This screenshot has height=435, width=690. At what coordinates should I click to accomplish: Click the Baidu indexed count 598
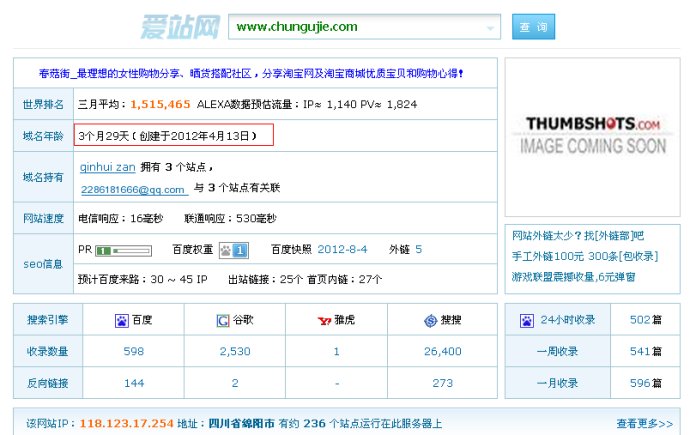[x=133, y=352]
